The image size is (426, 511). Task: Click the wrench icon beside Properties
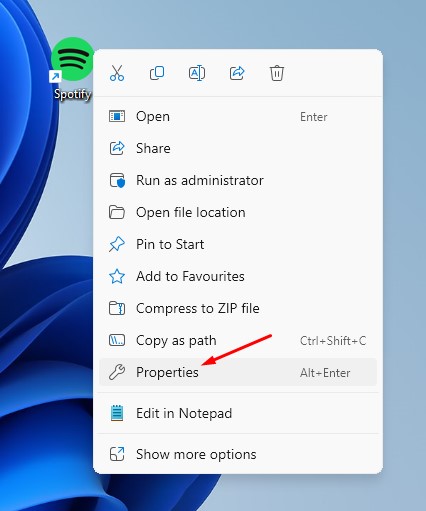(x=117, y=372)
